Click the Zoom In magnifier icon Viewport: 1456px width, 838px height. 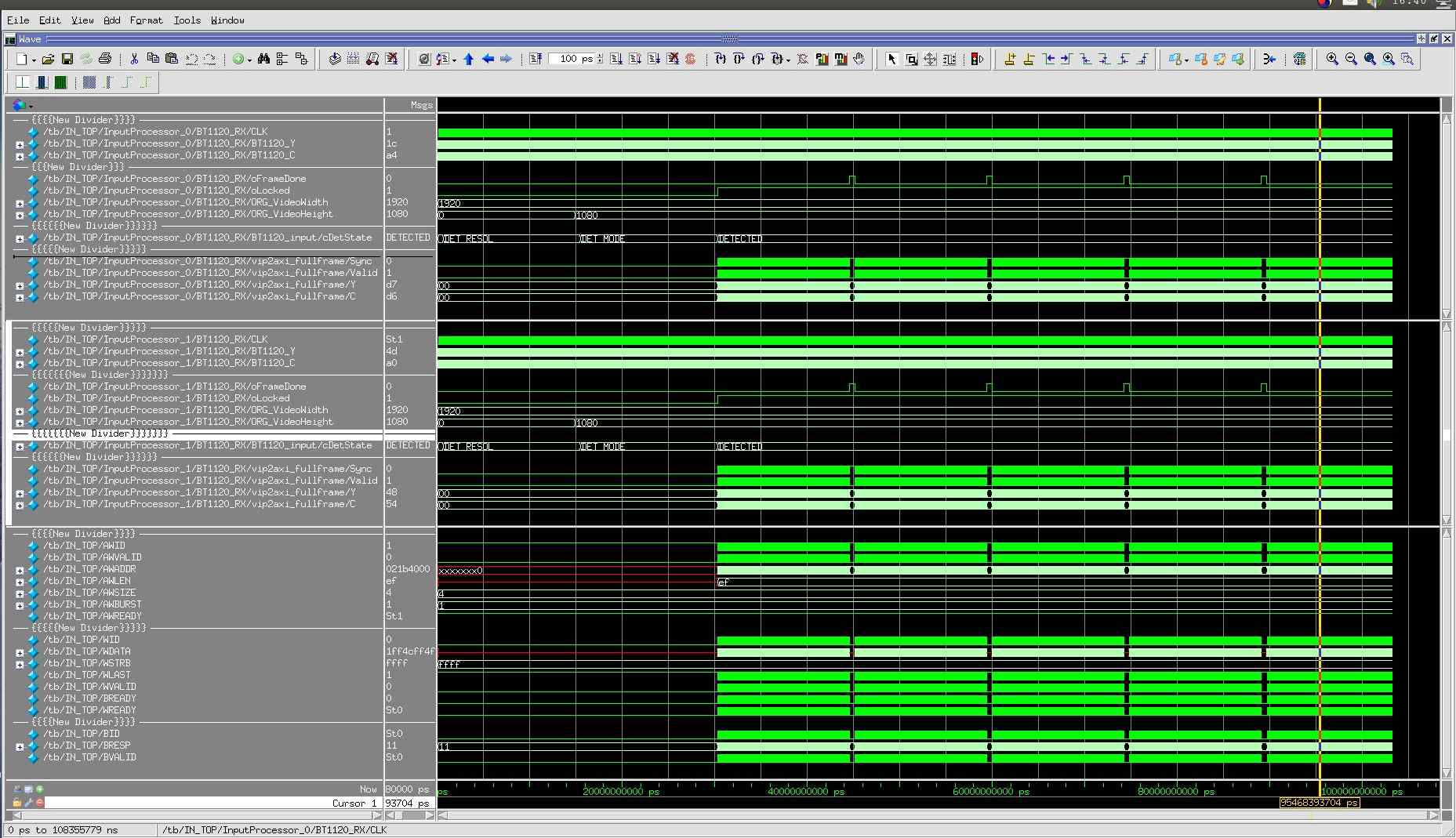coord(1332,59)
